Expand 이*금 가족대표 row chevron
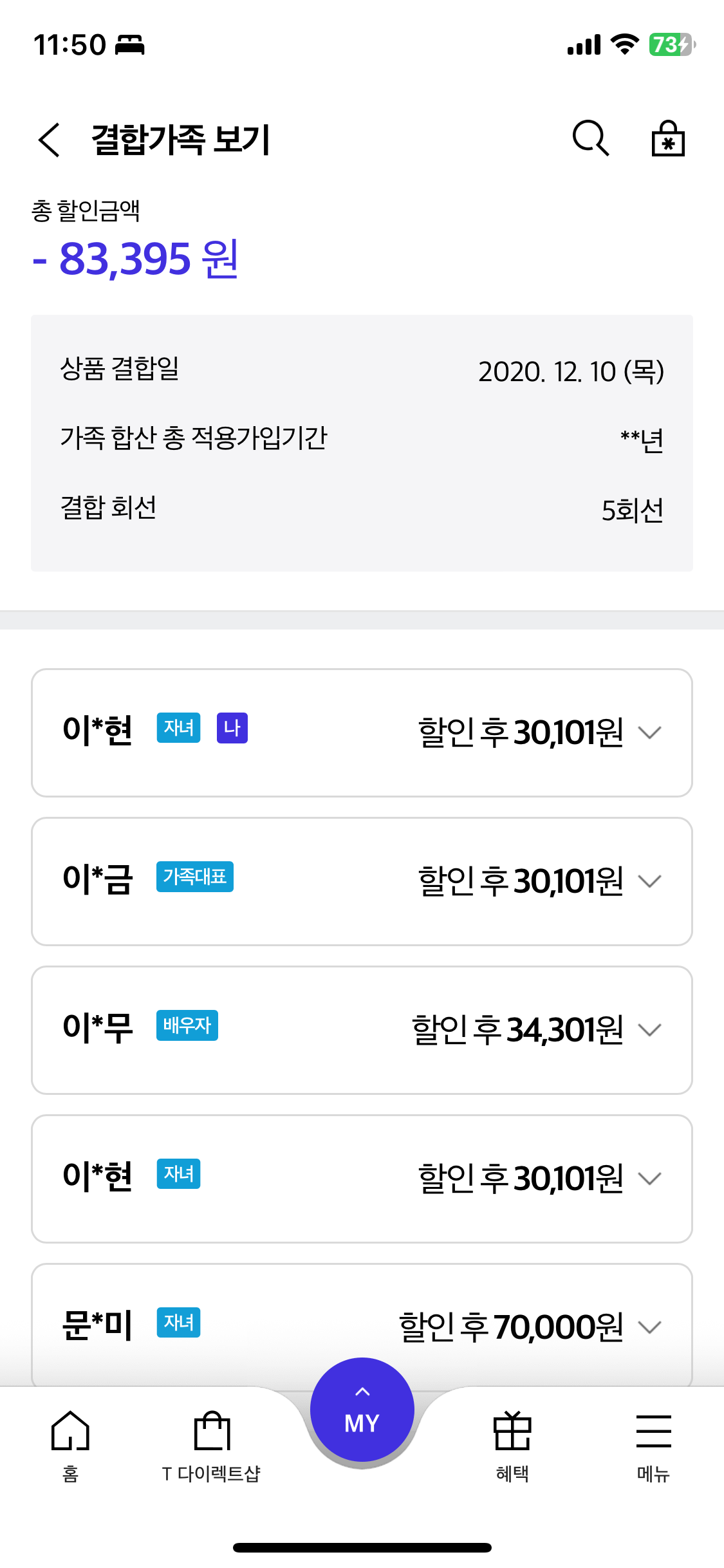Viewport: 724px width, 1568px height. (649, 881)
